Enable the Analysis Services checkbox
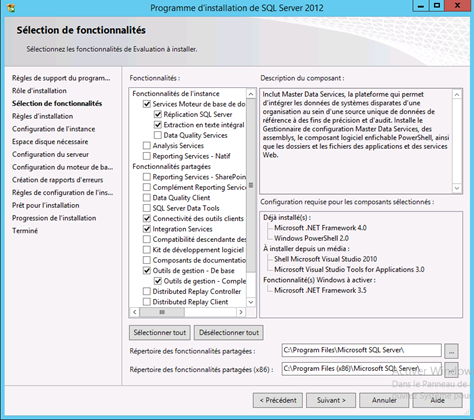The width and height of the screenshot is (474, 420). tap(147, 146)
